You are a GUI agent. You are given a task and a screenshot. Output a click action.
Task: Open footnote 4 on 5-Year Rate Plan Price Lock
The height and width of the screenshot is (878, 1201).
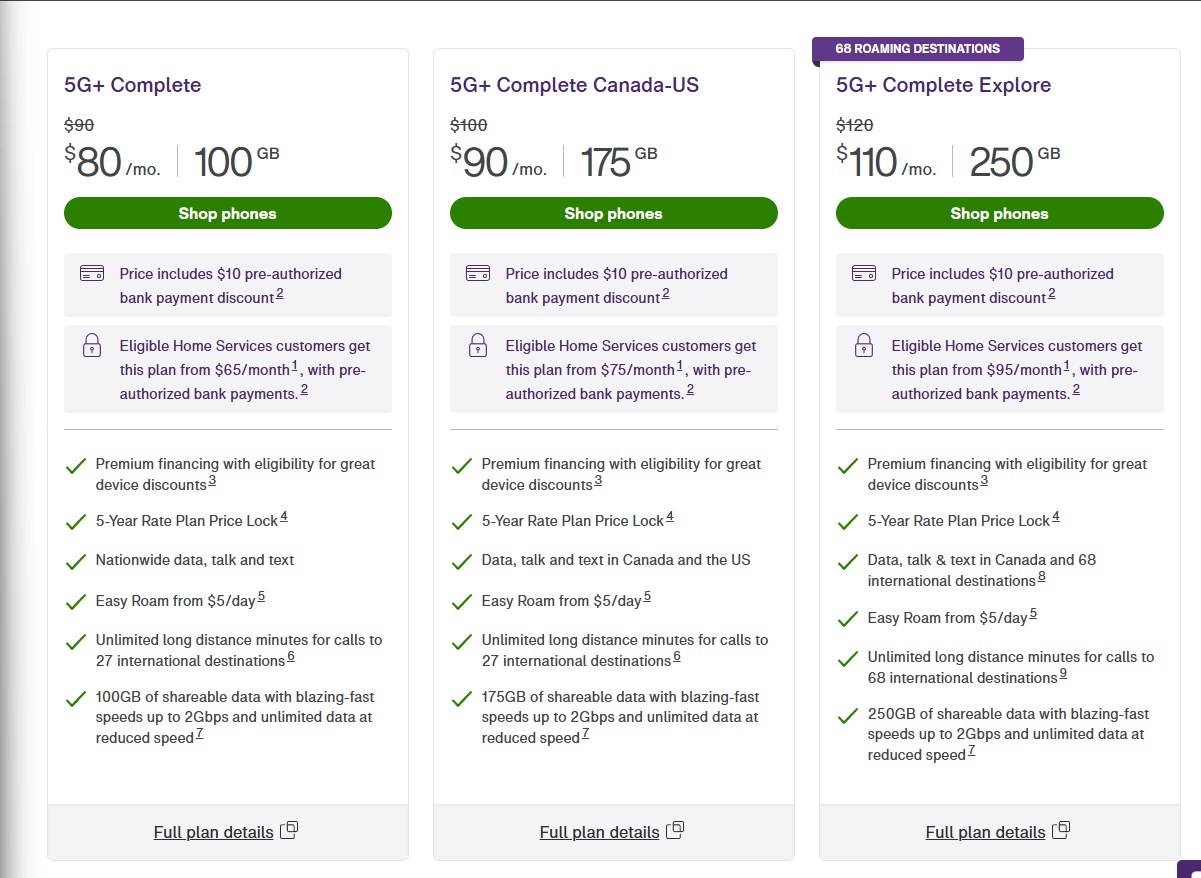click(x=282, y=515)
